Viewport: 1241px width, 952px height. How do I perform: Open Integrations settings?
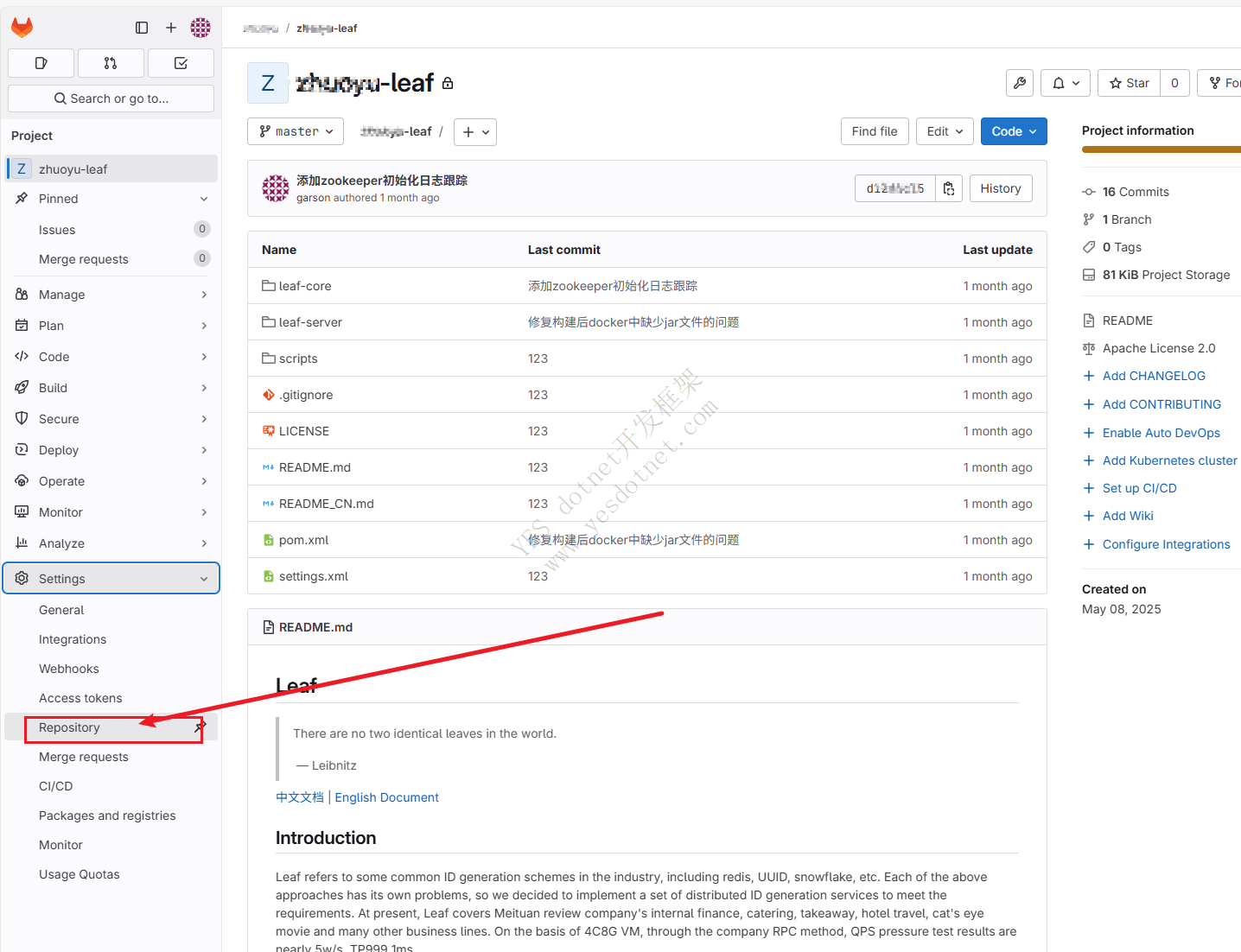[x=111, y=639]
